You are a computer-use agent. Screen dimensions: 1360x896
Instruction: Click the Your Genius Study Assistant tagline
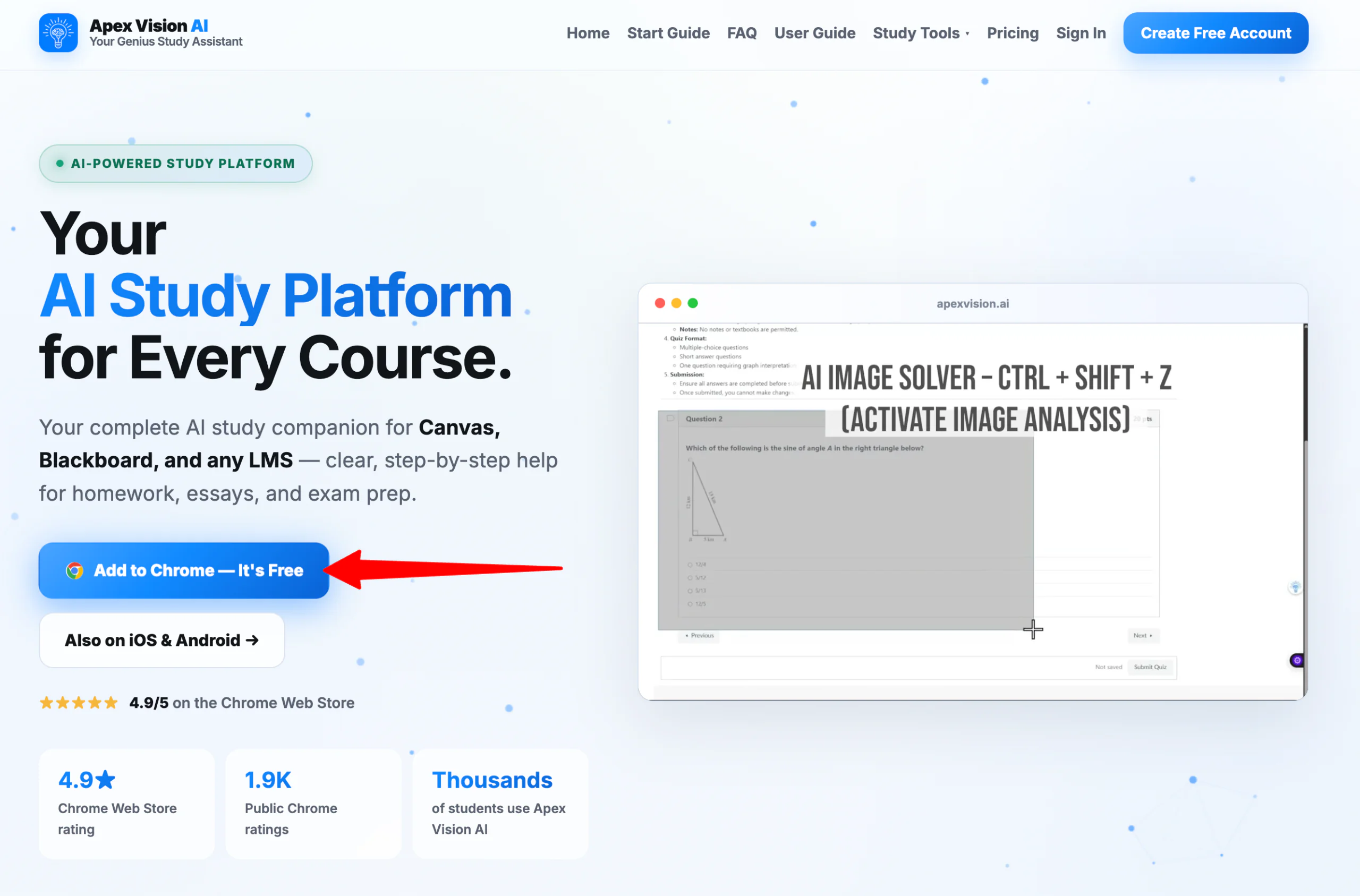tap(166, 42)
